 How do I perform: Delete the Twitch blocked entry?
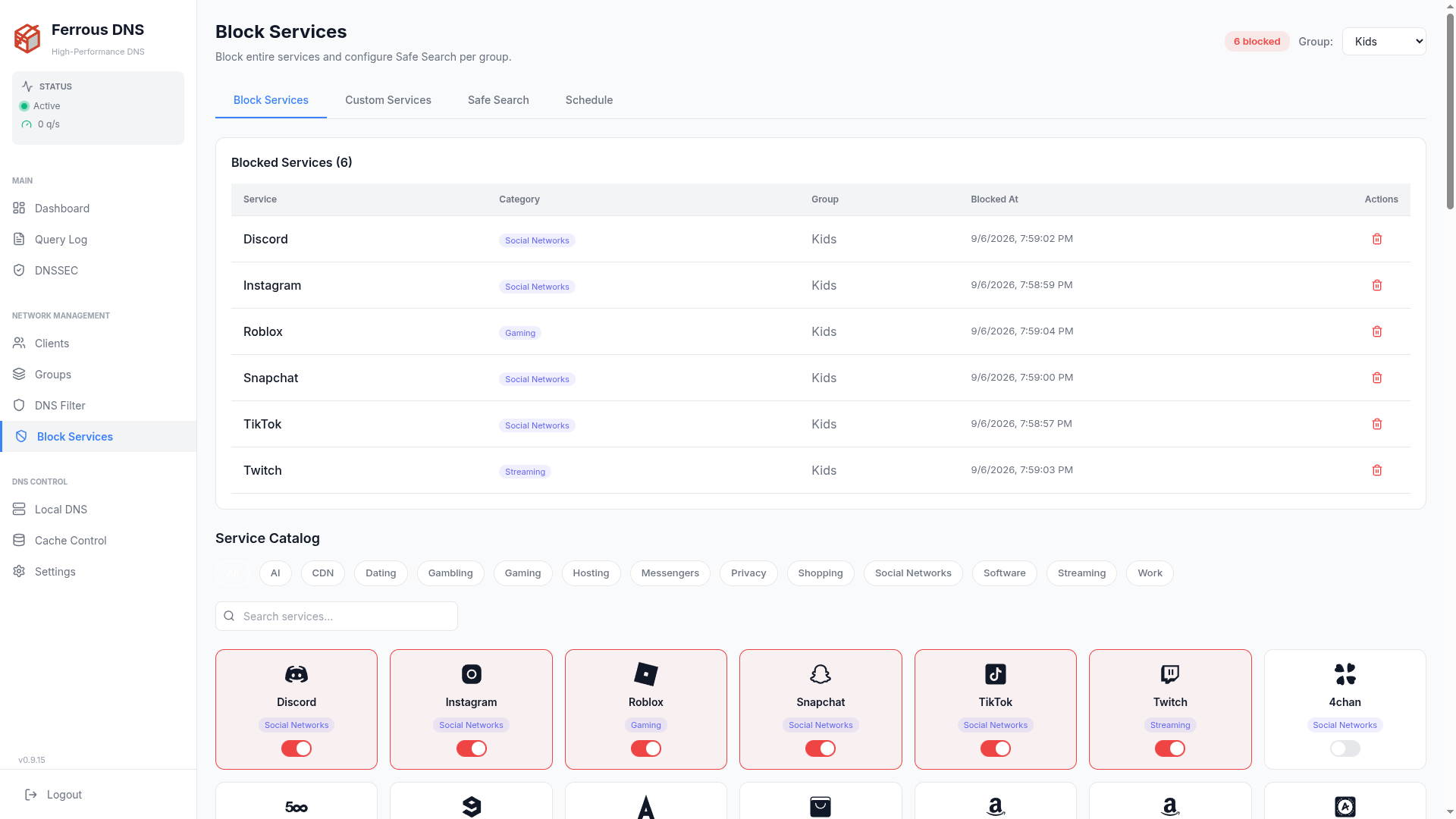click(1377, 470)
